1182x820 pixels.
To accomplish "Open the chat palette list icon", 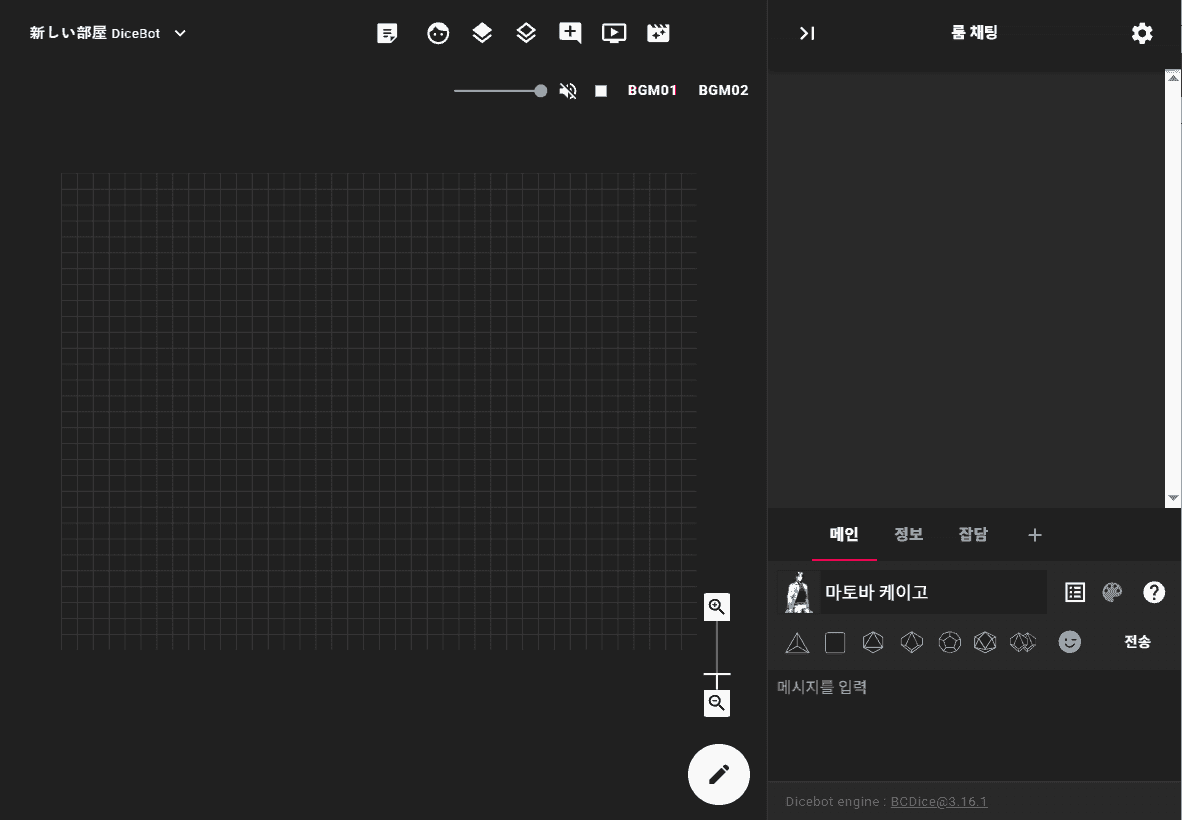I will tap(1075, 593).
